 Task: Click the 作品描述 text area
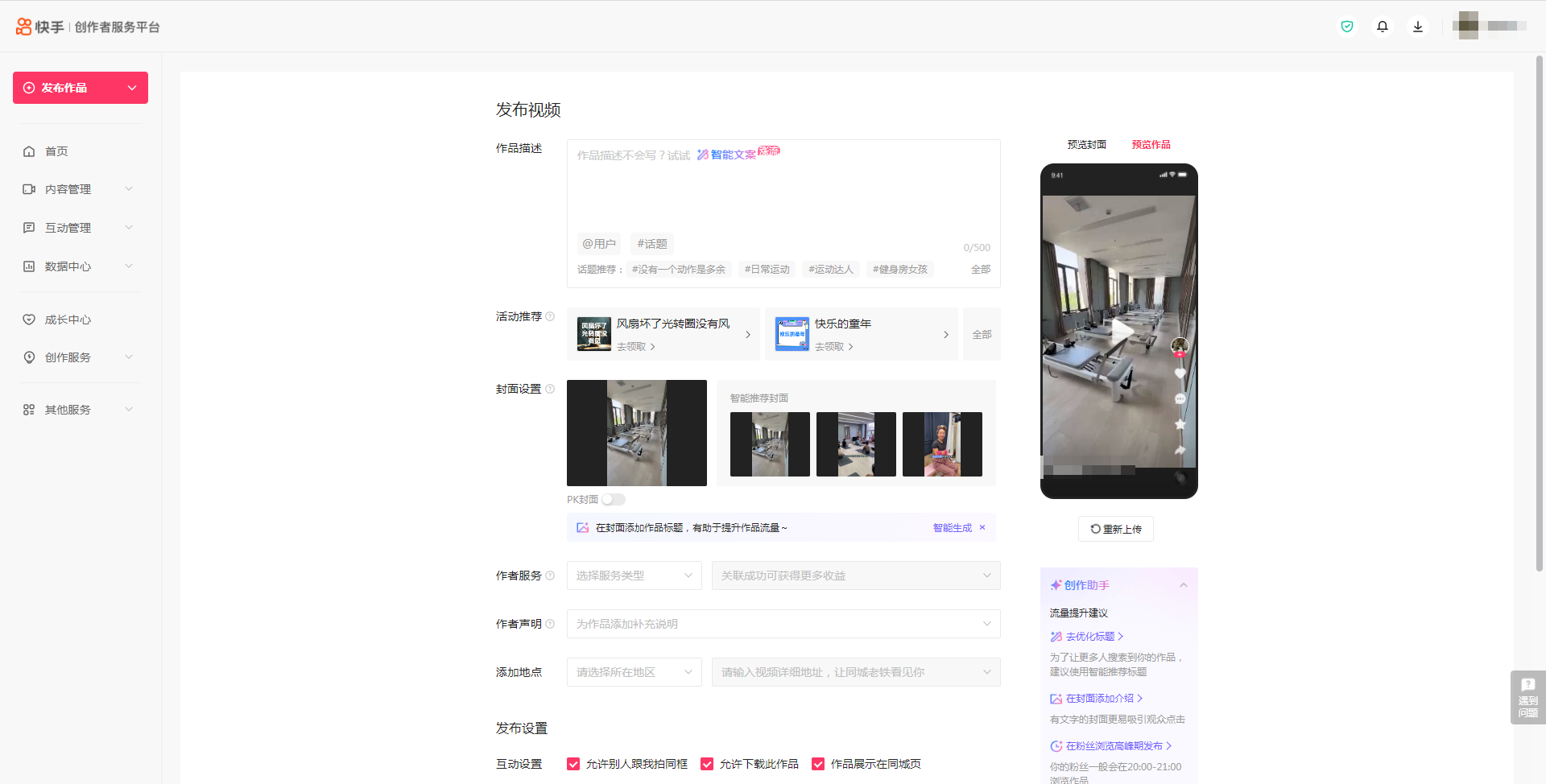click(783, 188)
